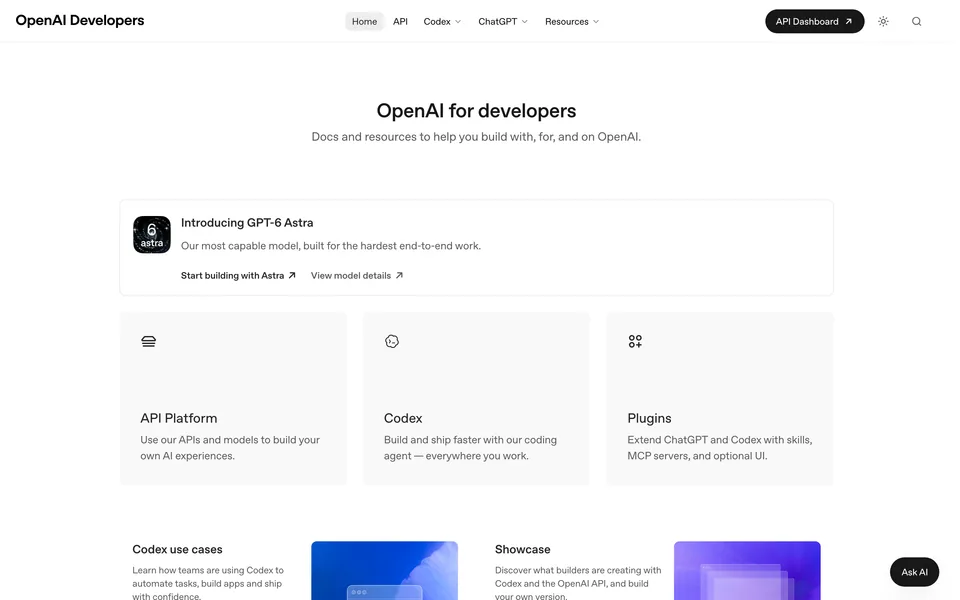Image resolution: width=960 pixels, height=600 pixels.
Task: Click the API Platform stacked layers icon
Action: (x=149, y=341)
